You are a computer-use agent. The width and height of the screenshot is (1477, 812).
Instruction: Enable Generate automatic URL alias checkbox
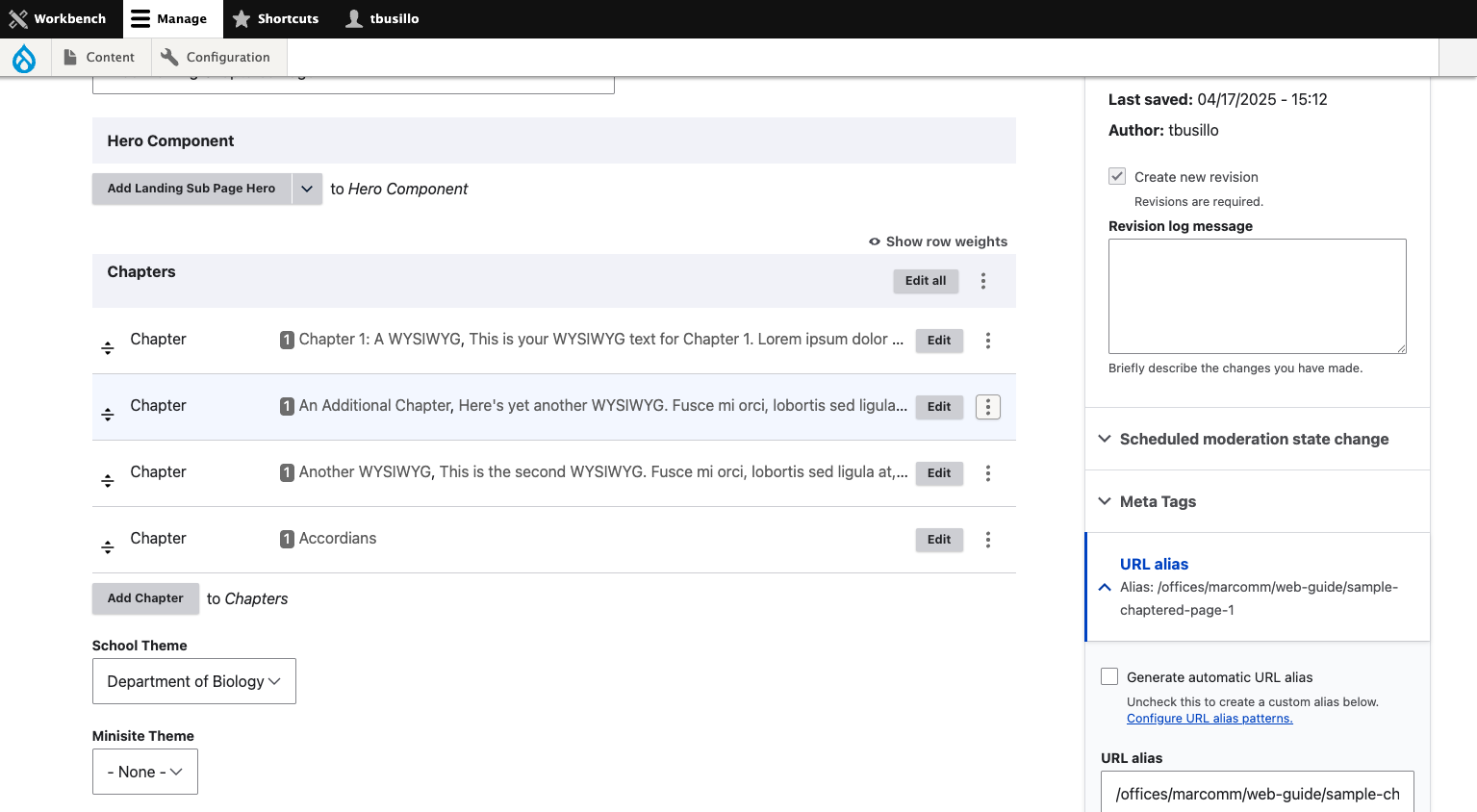click(1109, 676)
